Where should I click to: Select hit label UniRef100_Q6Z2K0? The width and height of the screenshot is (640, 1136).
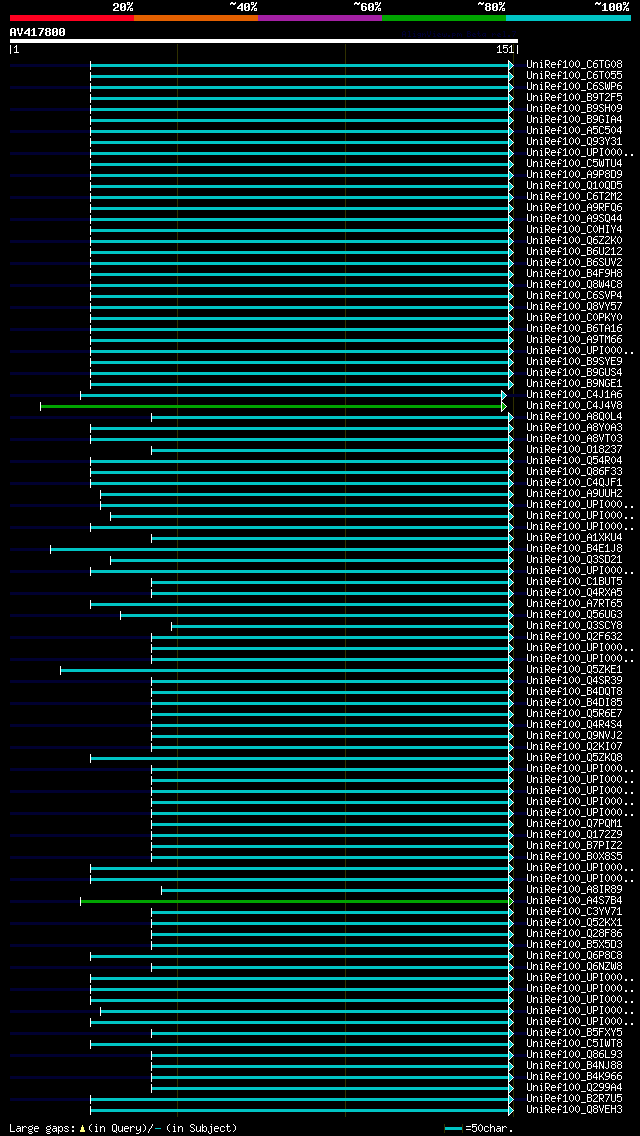click(574, 241)
